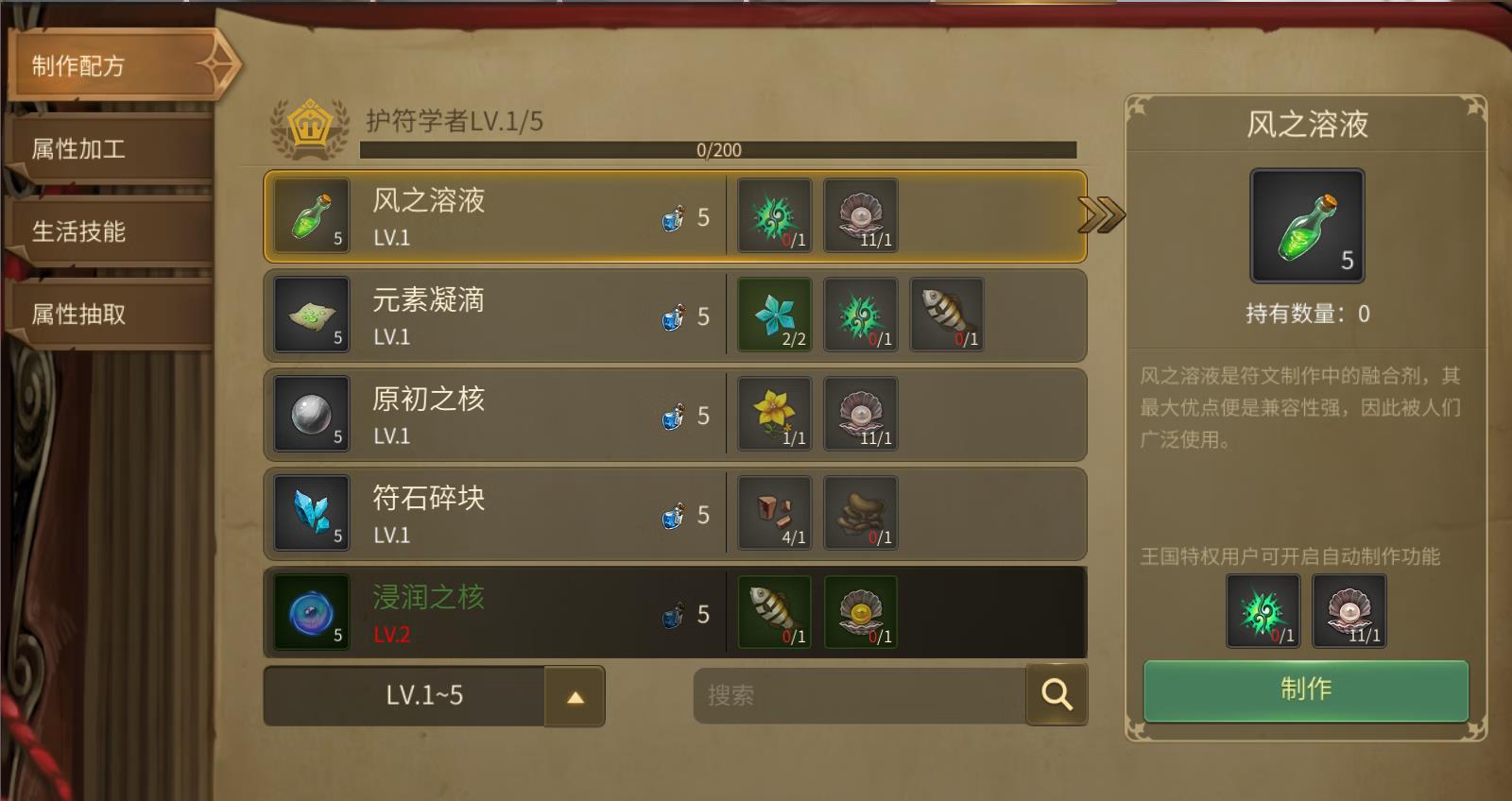The width and height of the screenshot is (1512, 801).
Task: Click the 搜索 search input field
Action: pos(859,696)
